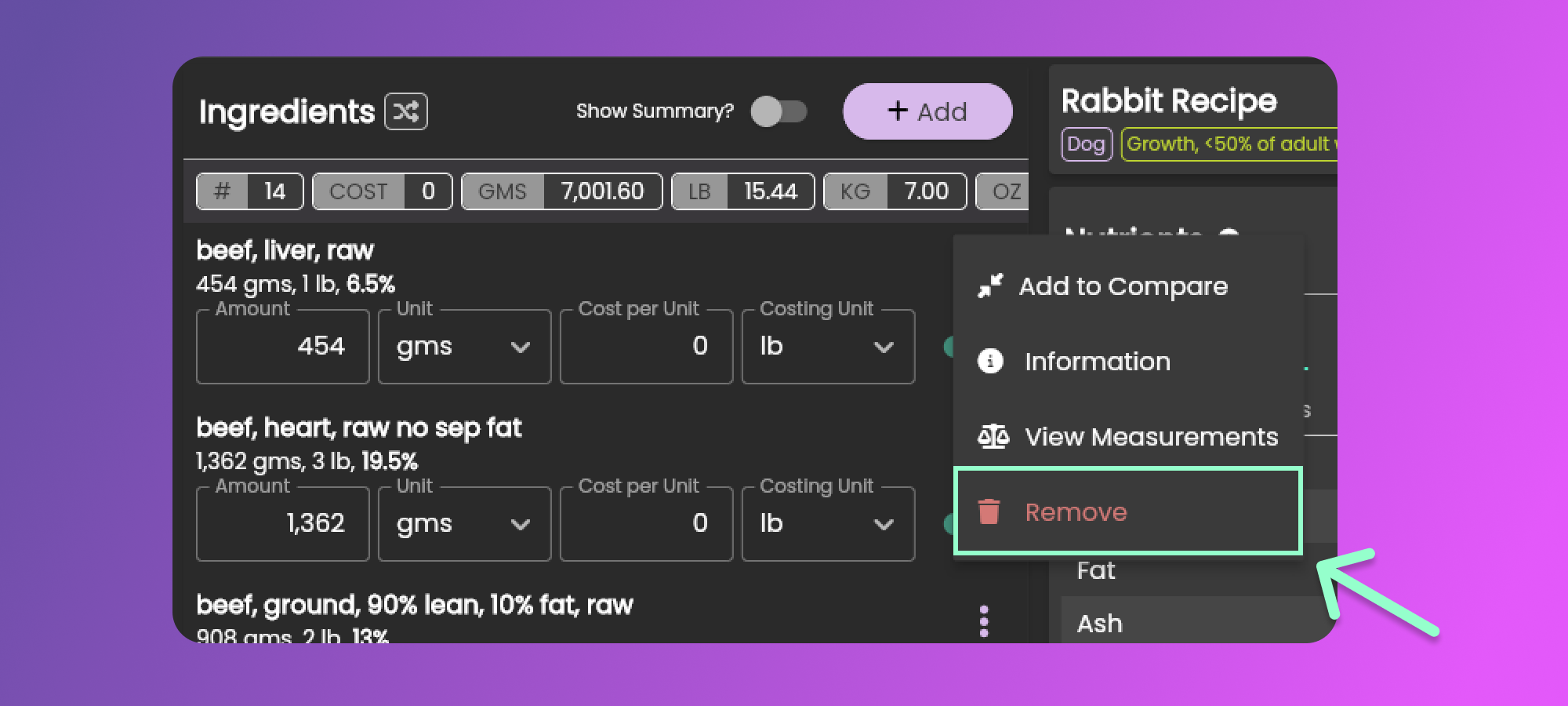This screenshot has height=706, width=1568.
Task: Open Costing Unit dropdown for beef heart
Action: [x=828, y=524]
